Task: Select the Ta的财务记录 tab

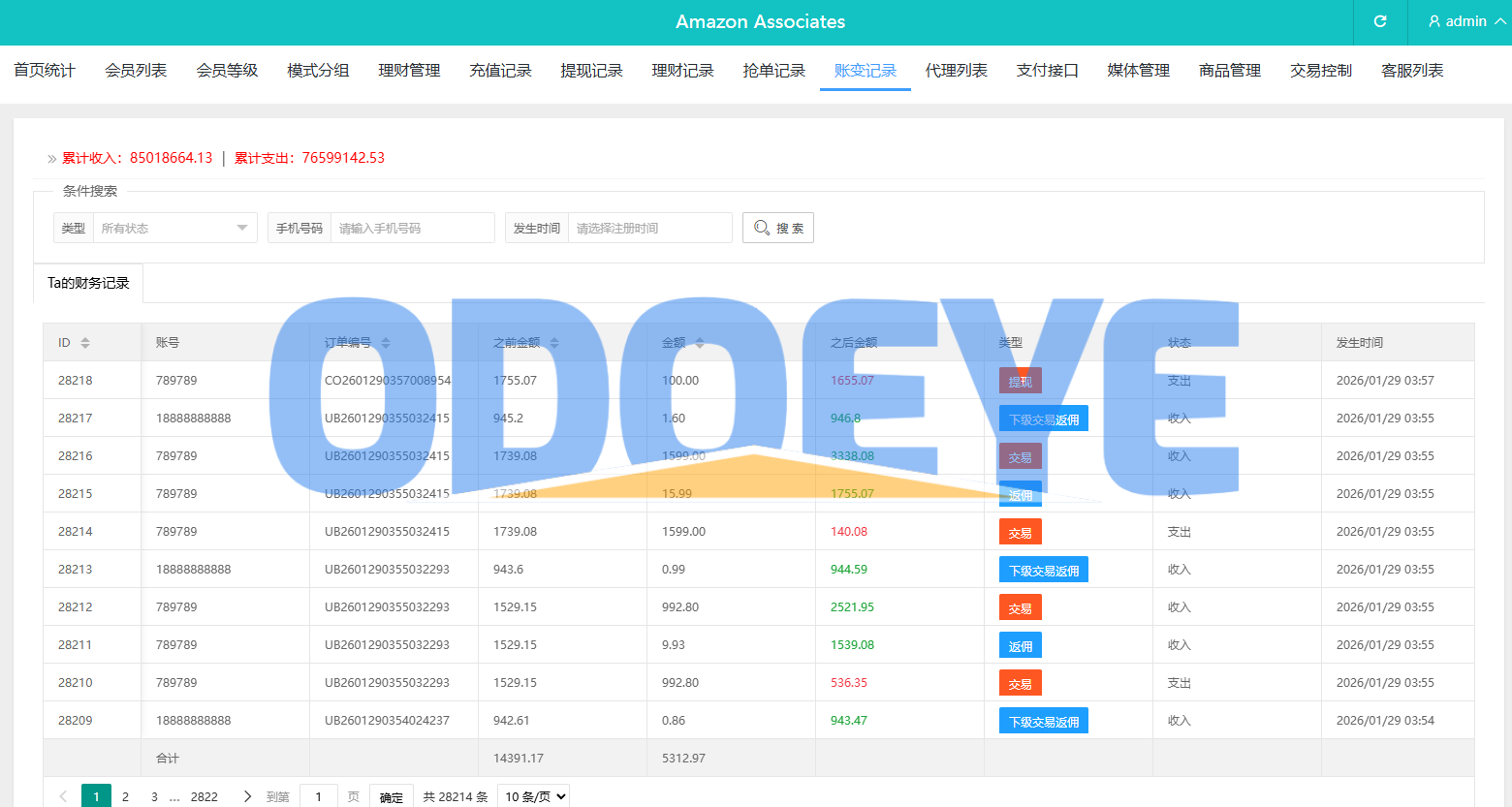Action: (88, 283)
